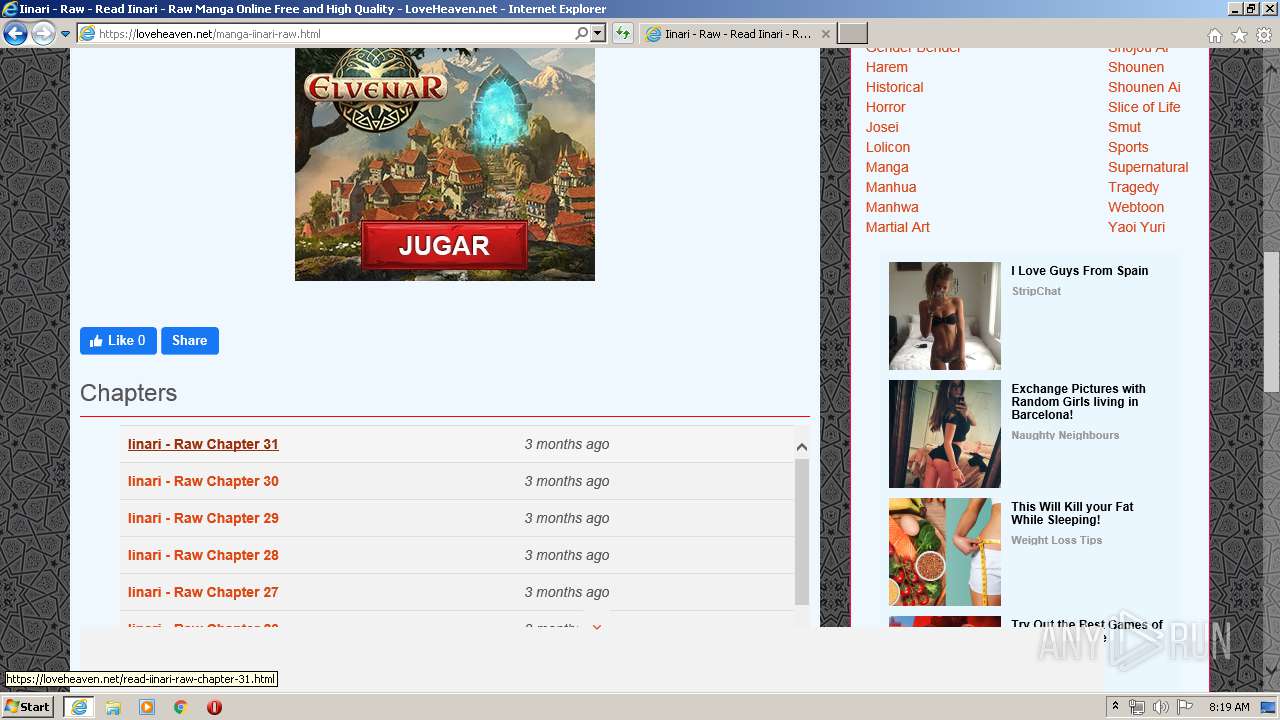This screenshot has width=1280, height=720.
Task: Click the red Opera taskbar icon
Action: point(214,707)
